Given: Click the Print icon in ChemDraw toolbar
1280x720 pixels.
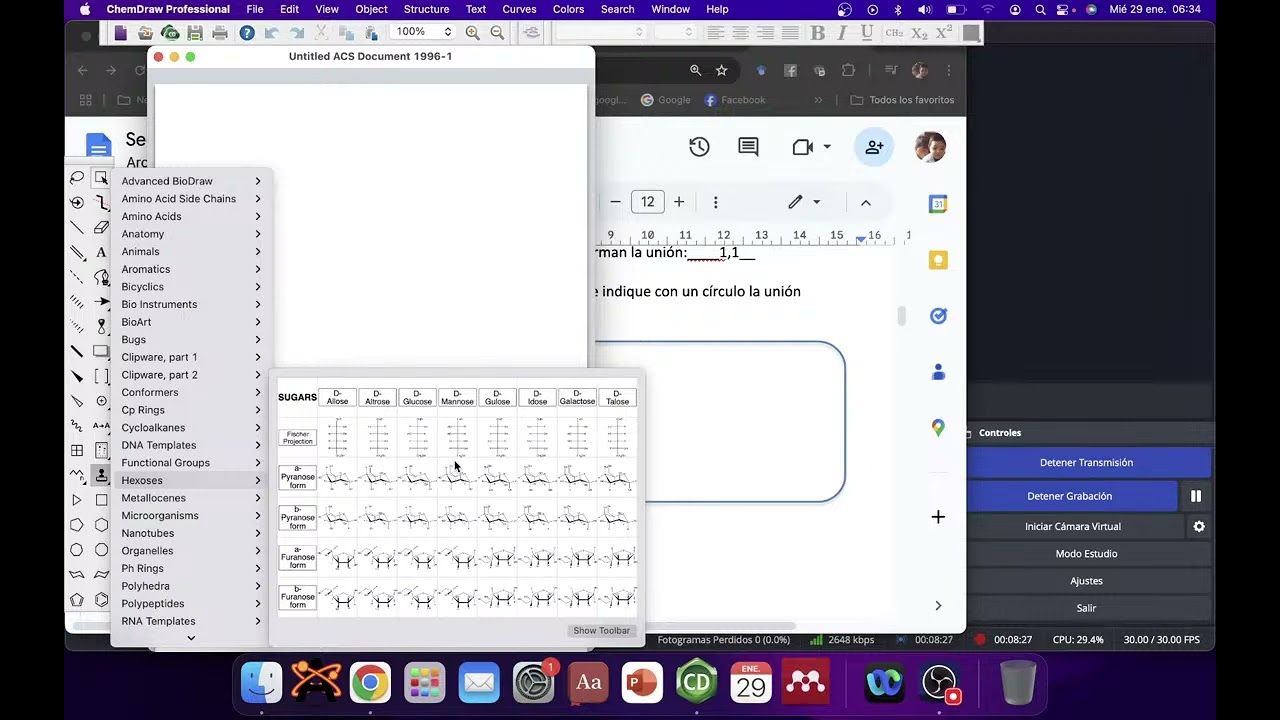Looking at the screenshot, I should (220, 33).
